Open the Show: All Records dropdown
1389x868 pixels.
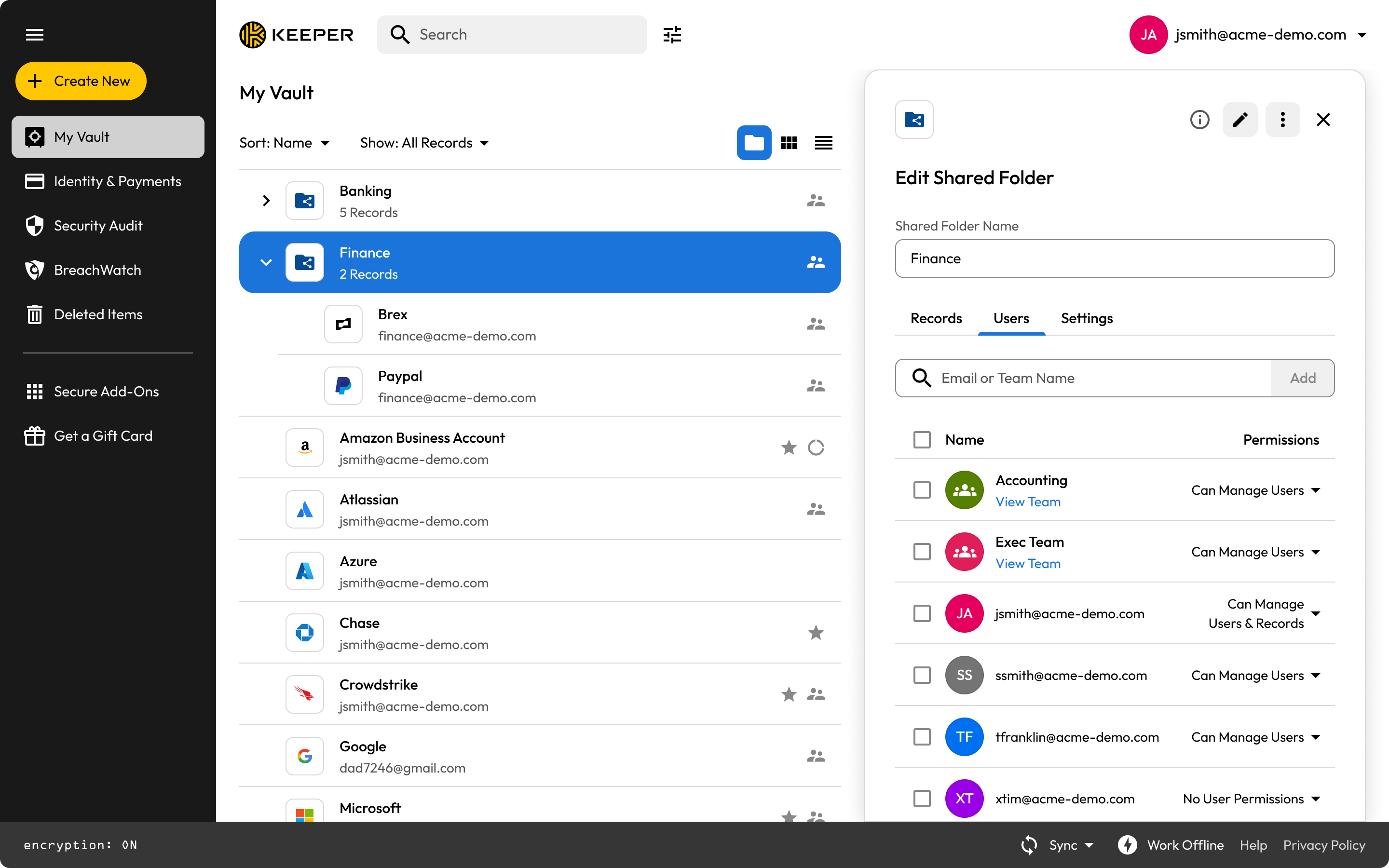pos(425,143)
